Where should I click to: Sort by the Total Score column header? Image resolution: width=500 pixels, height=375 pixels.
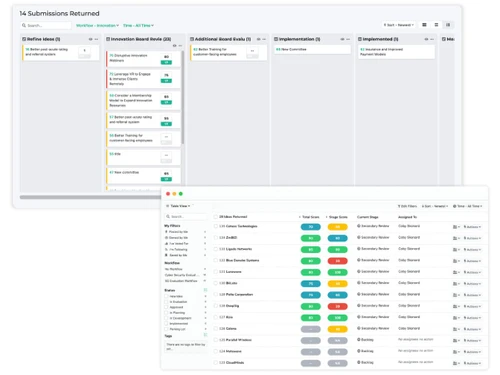(309, 217)
